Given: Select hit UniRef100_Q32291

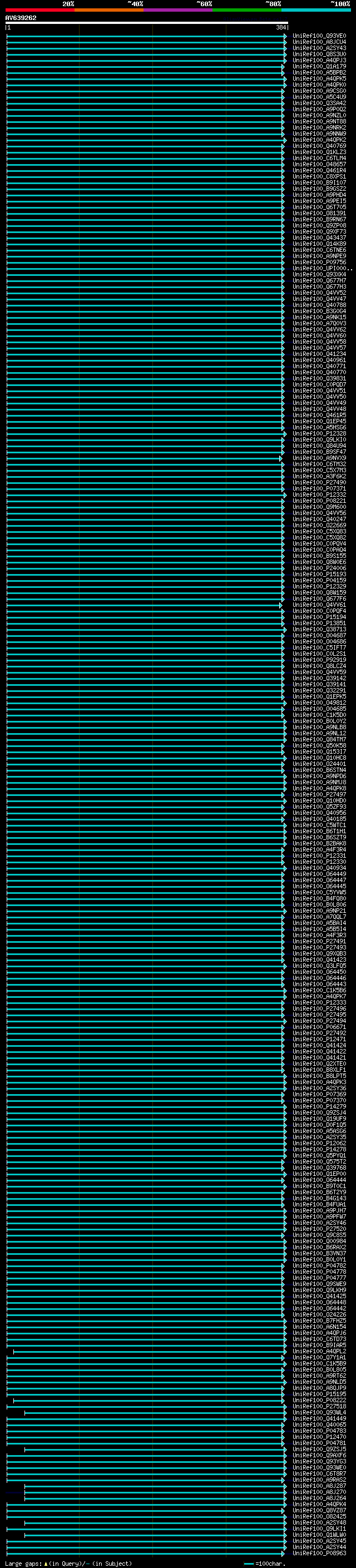Looking at the screenshot, I should click(319, 690).
